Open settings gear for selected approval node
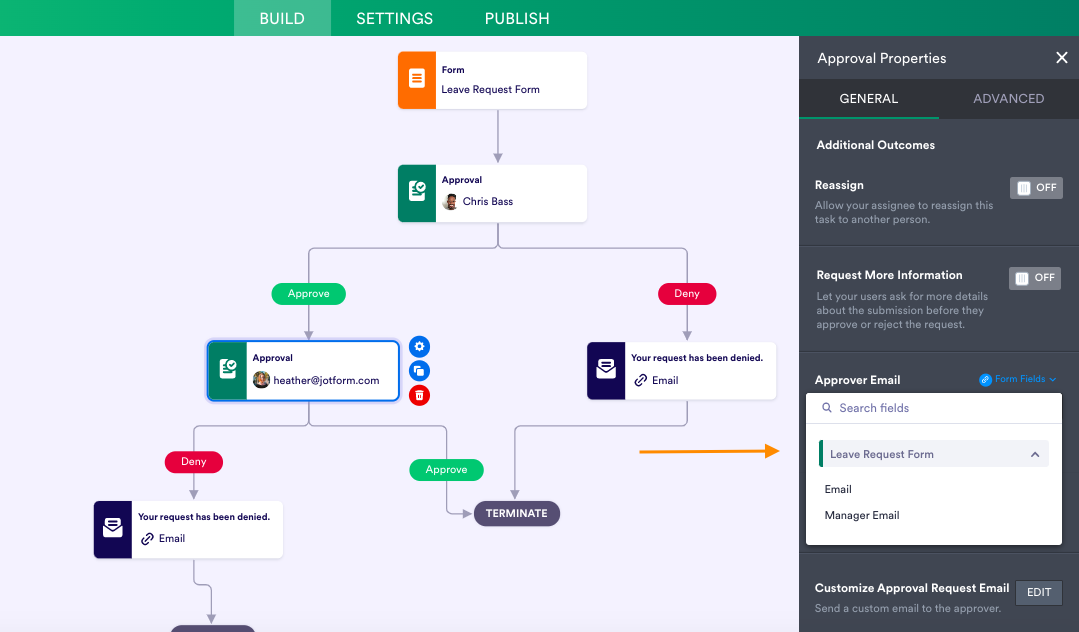The width and height of the screenshot is (1079, 632). (x=420, y=346)
